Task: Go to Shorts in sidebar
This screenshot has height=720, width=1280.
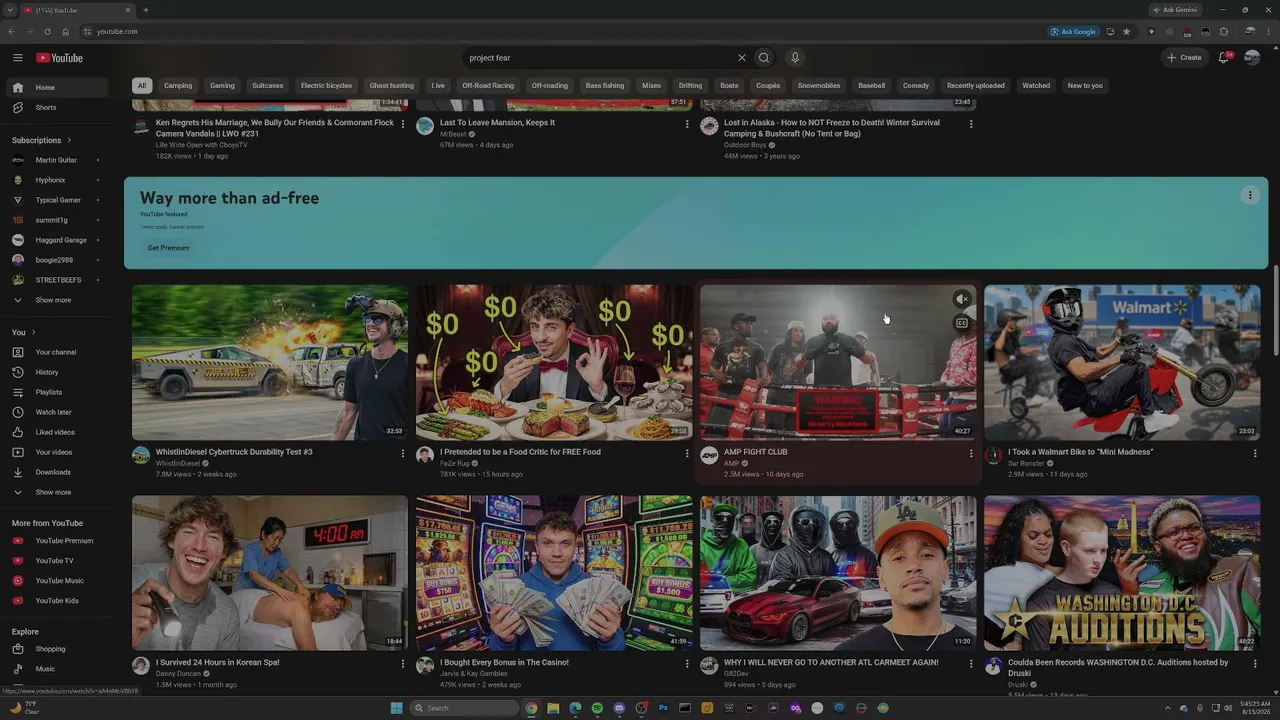Action: point(60,107)
